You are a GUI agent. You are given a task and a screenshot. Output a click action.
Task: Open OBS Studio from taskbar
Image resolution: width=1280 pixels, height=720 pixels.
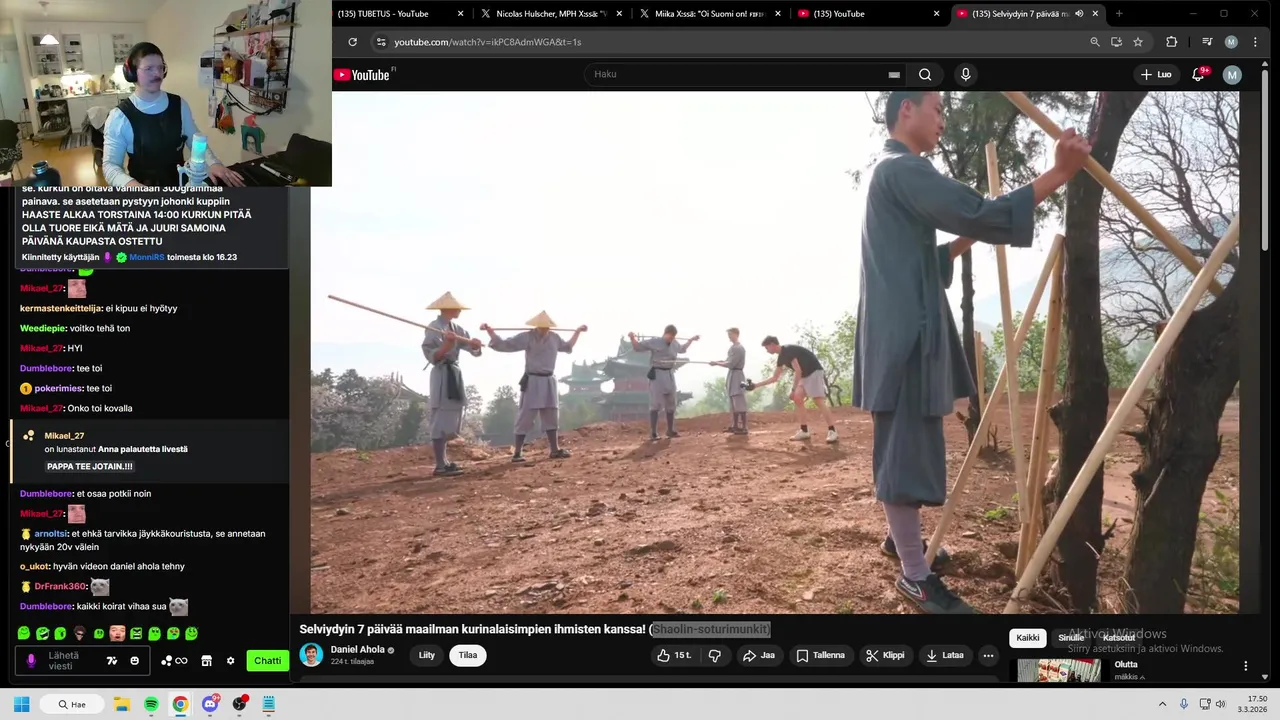tap(240, 704)
